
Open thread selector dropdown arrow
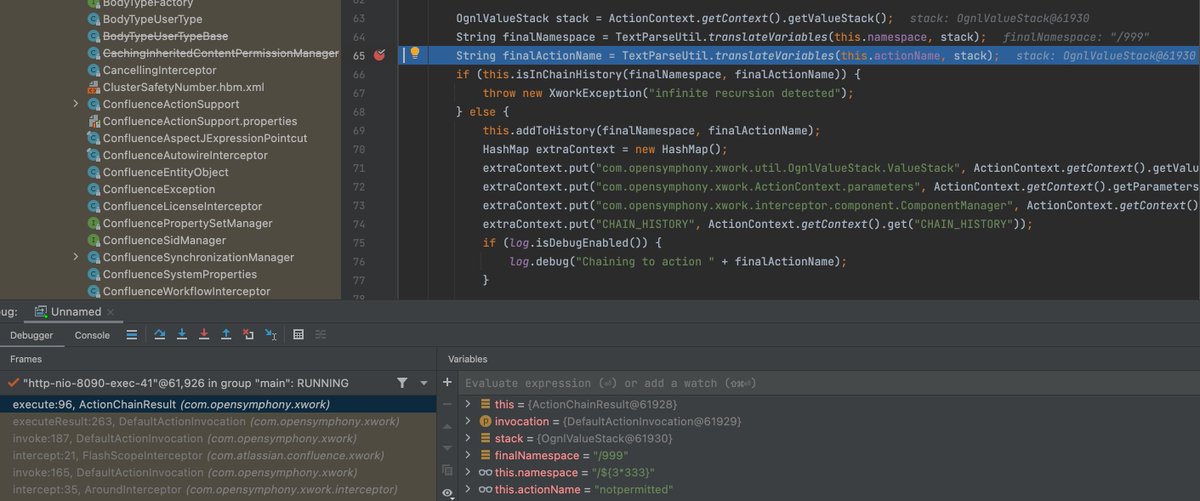(424, 383)
